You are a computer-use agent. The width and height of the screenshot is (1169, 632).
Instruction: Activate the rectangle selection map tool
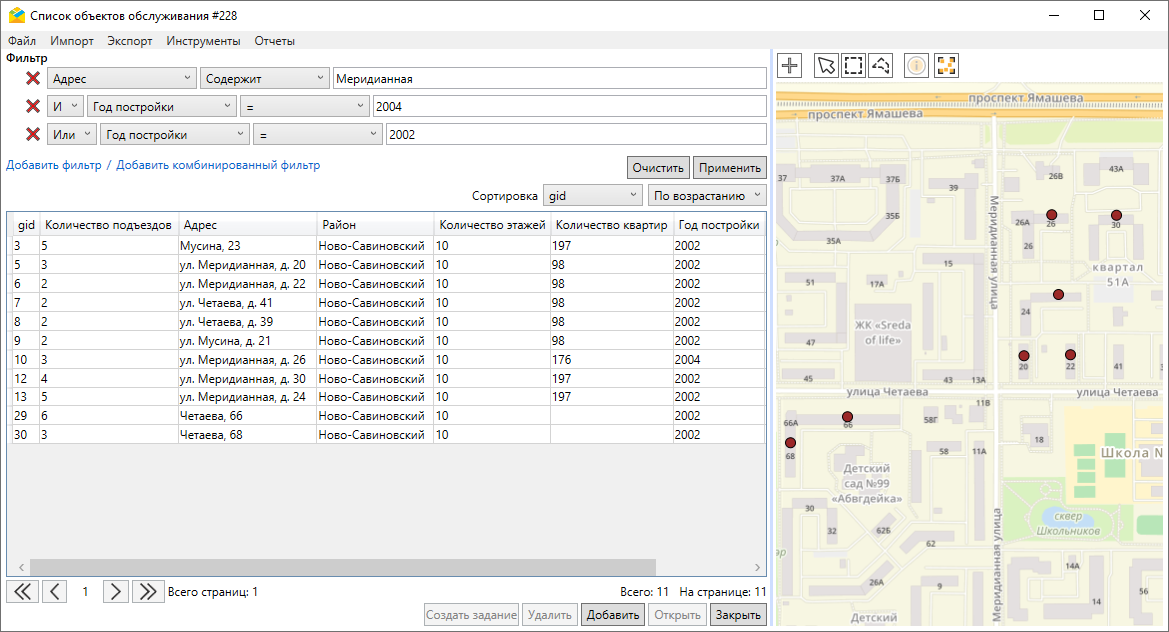(x=853, y=66)
